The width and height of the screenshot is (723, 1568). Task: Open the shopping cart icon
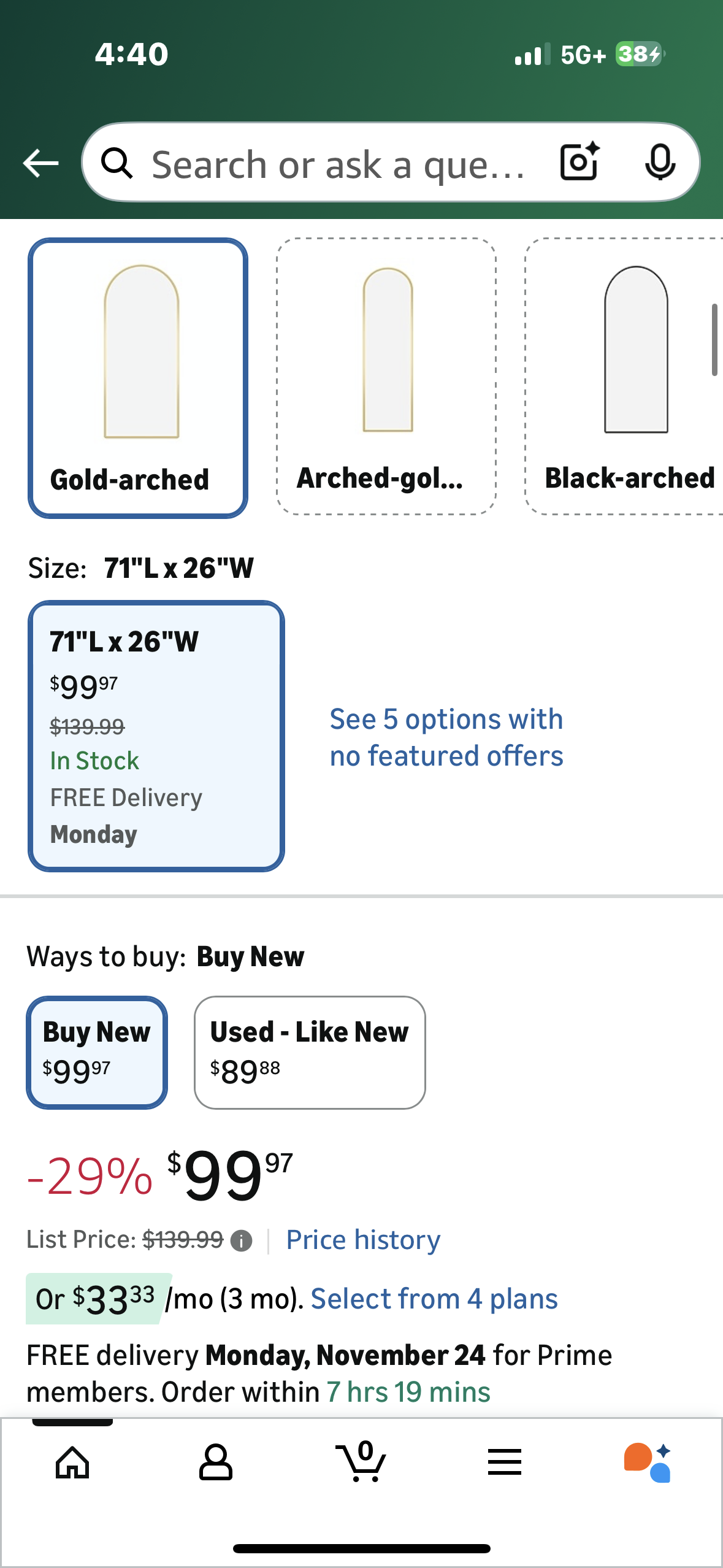tap(361, 1462)
